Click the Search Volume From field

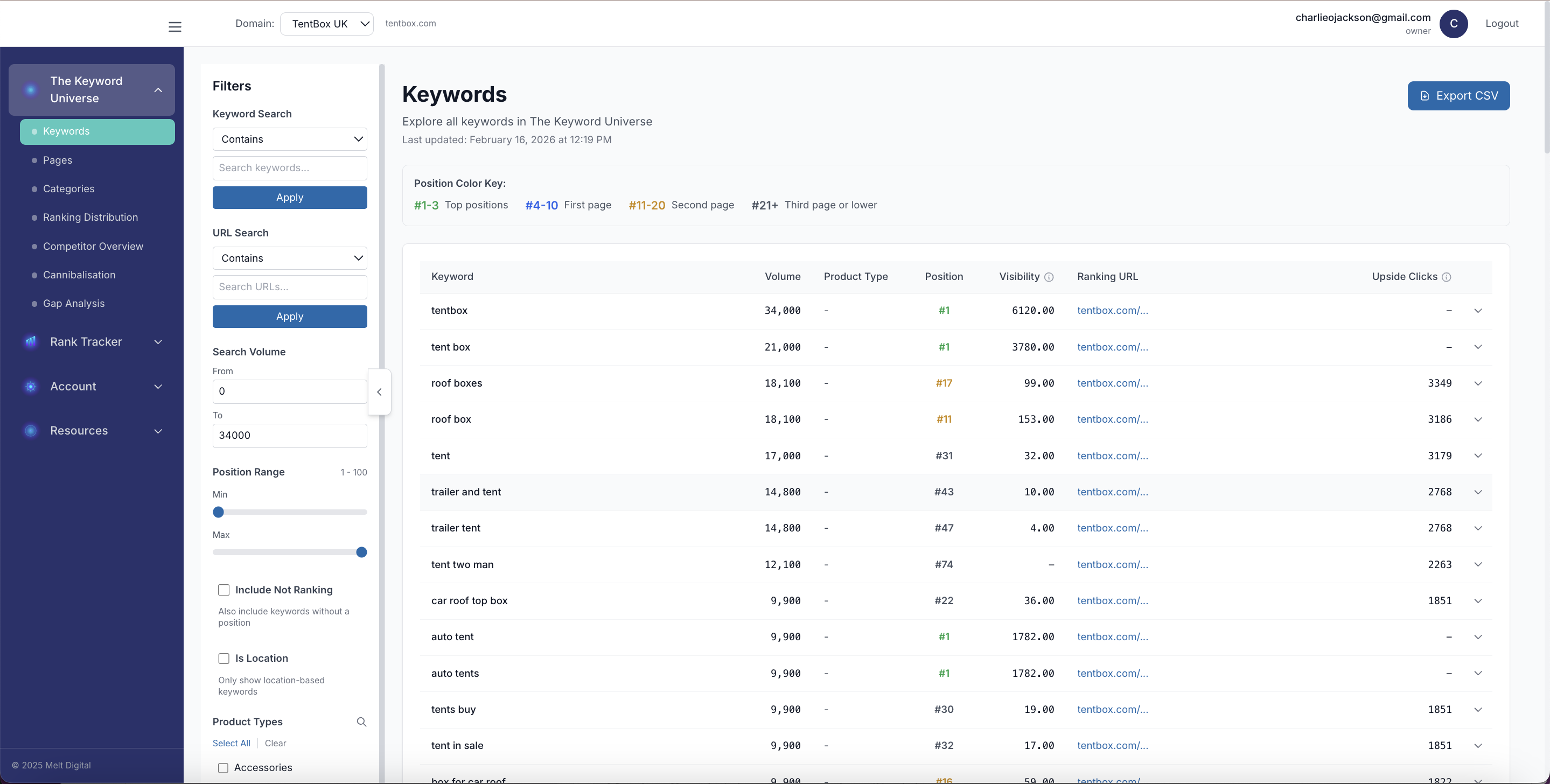290,391
